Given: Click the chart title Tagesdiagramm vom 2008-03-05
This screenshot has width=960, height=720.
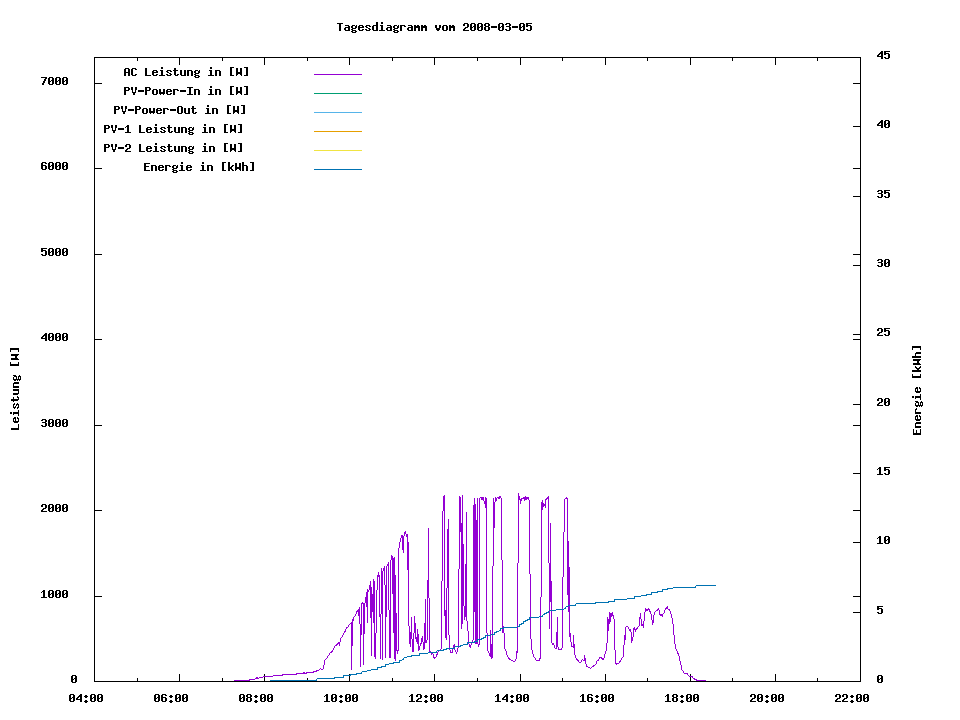Looking at the screenshot, I should tap(435, 27).
